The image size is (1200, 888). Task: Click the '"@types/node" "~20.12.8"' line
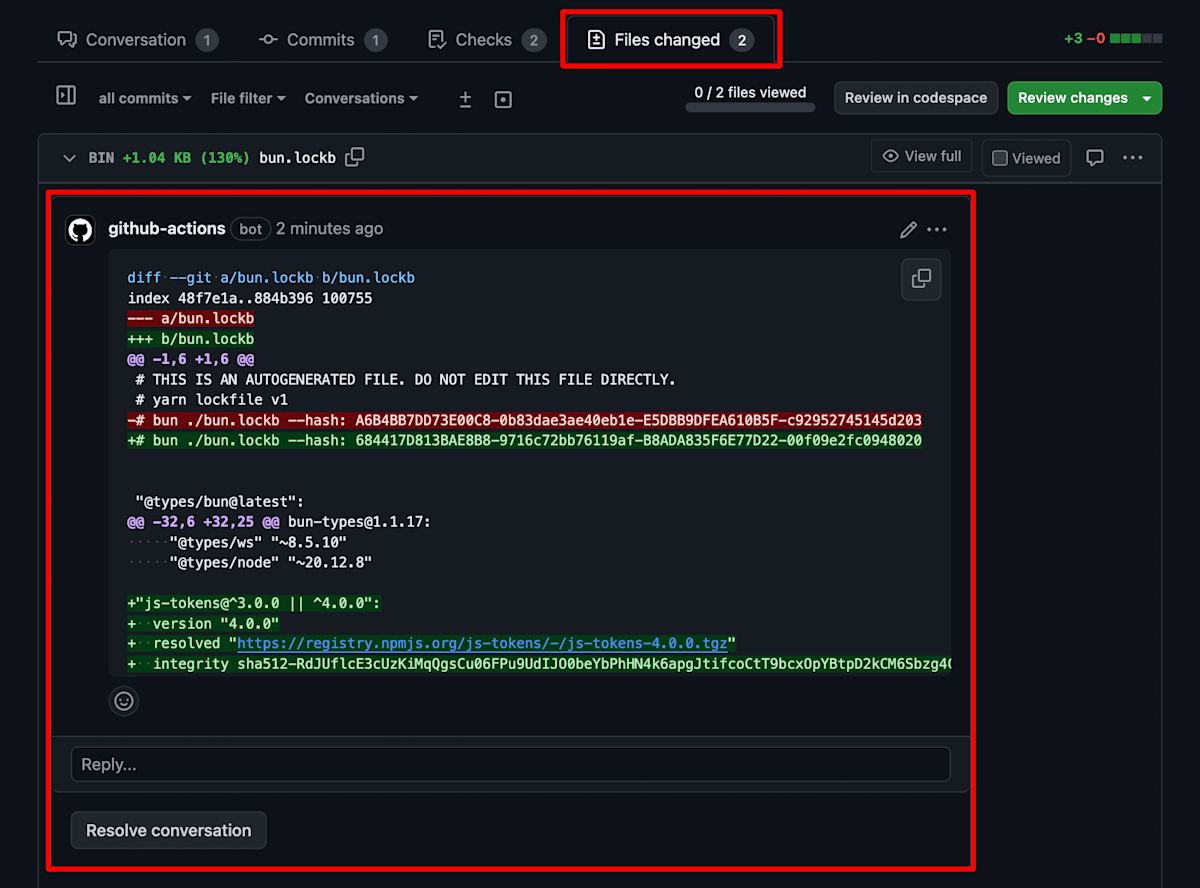pos(271,562)
